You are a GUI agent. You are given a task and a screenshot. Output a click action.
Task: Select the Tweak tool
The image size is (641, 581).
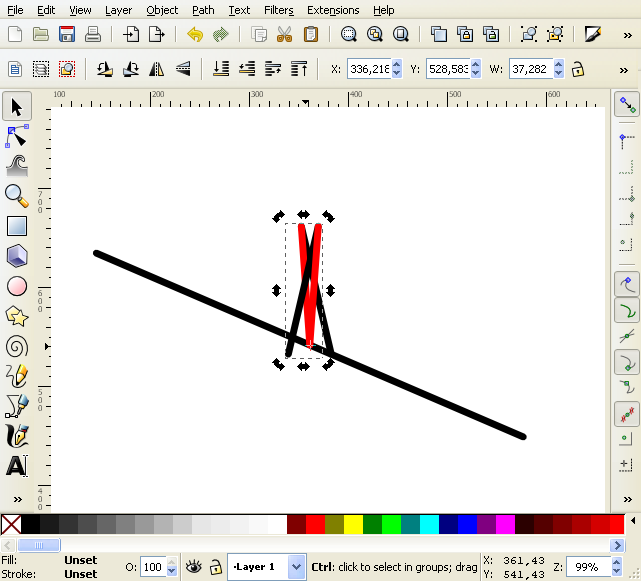[17, 166]
